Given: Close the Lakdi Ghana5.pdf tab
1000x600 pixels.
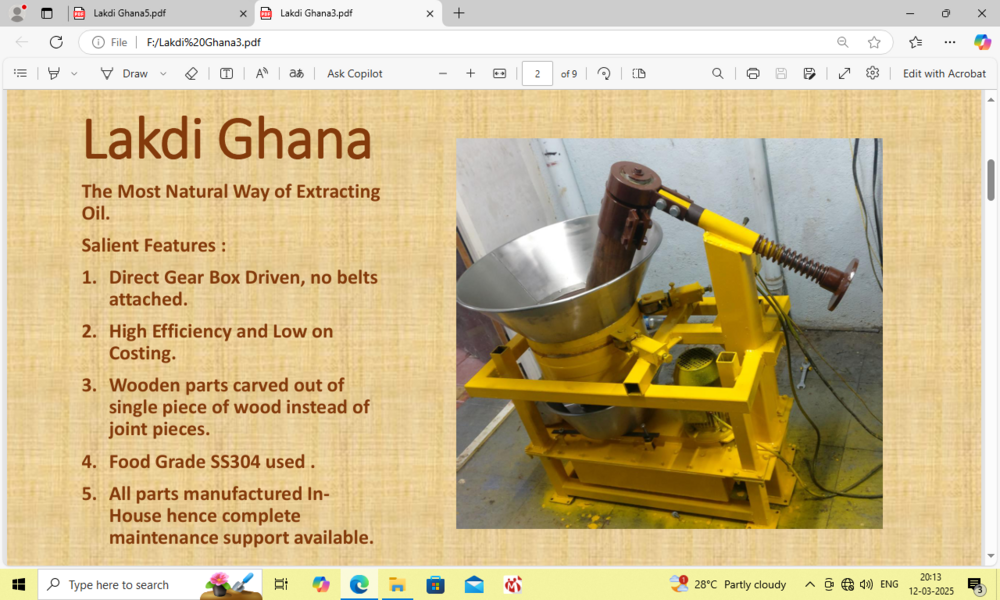Looking at the screenshot, I should 243,13.
